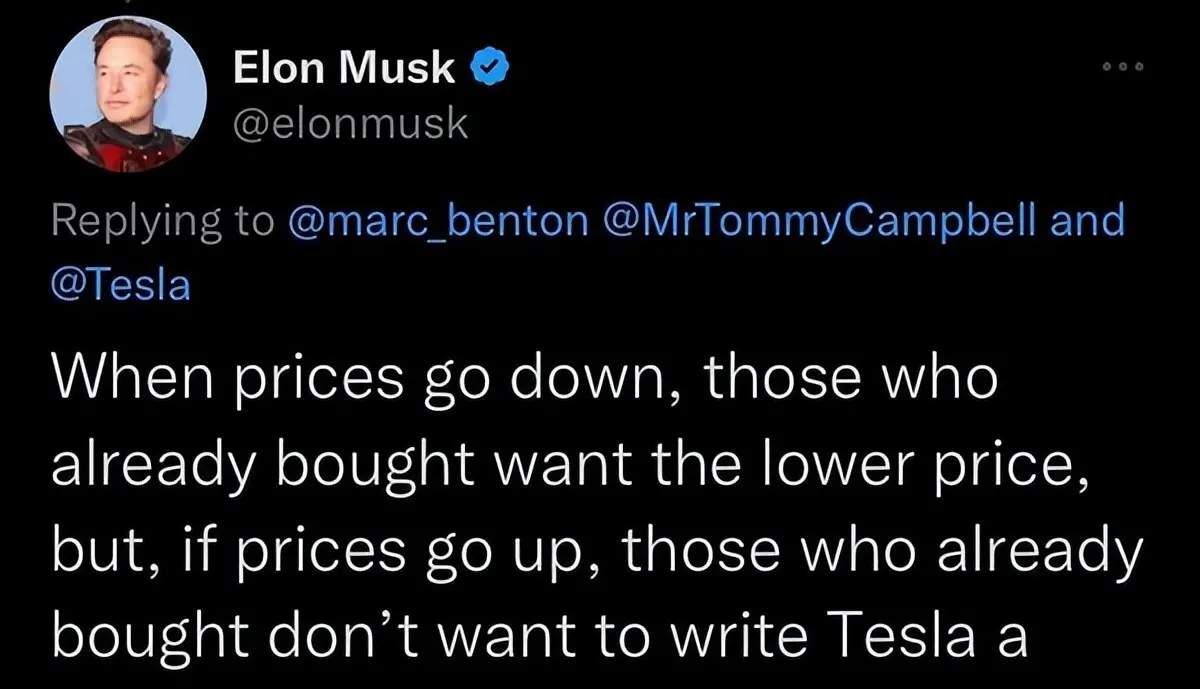1200x689 pixels.
Task: Visit the @elonmusk handle link
Action: coord(350,124)
